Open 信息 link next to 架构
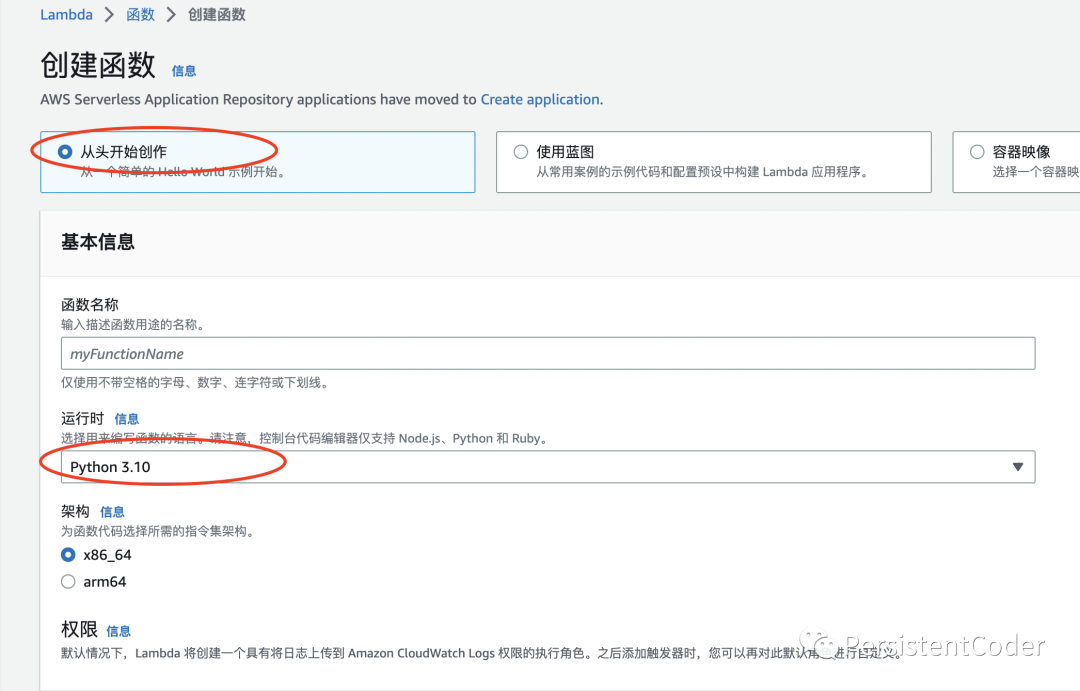 (x=112, y=512)
